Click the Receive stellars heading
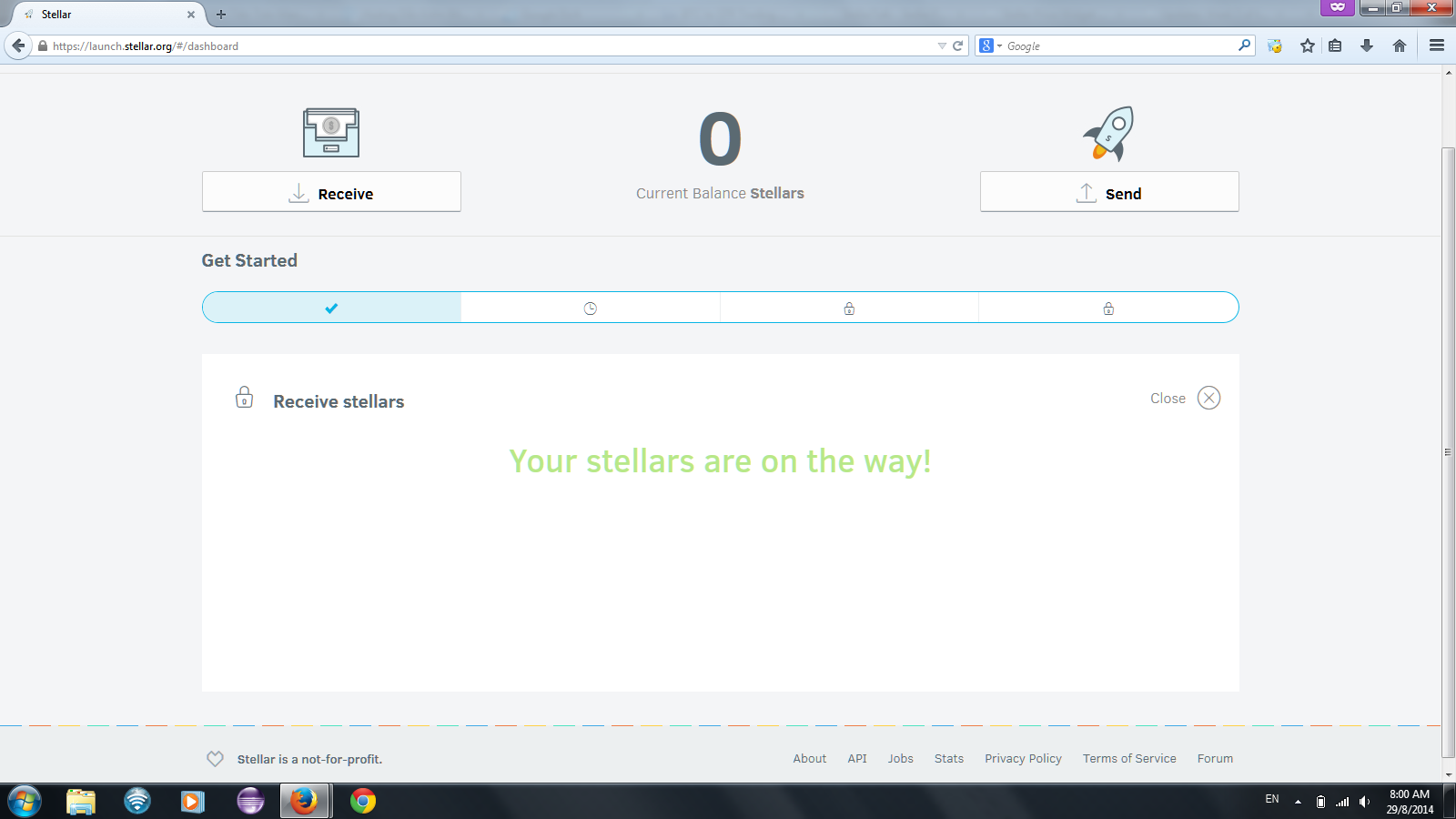1456x819 pixels. click(x=339, y=401)
